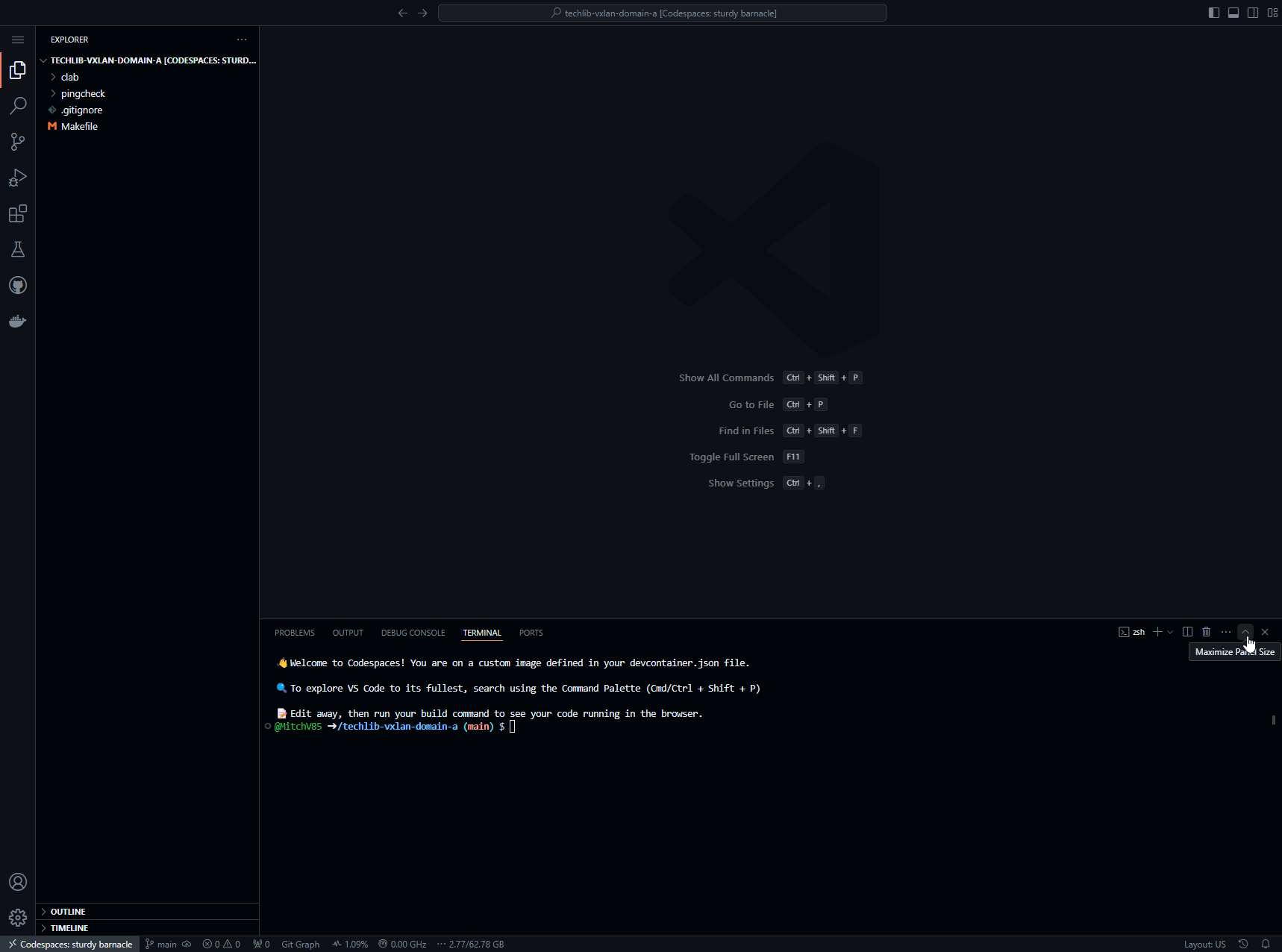Open terminal panel more actions

(x=1226, y=632)
